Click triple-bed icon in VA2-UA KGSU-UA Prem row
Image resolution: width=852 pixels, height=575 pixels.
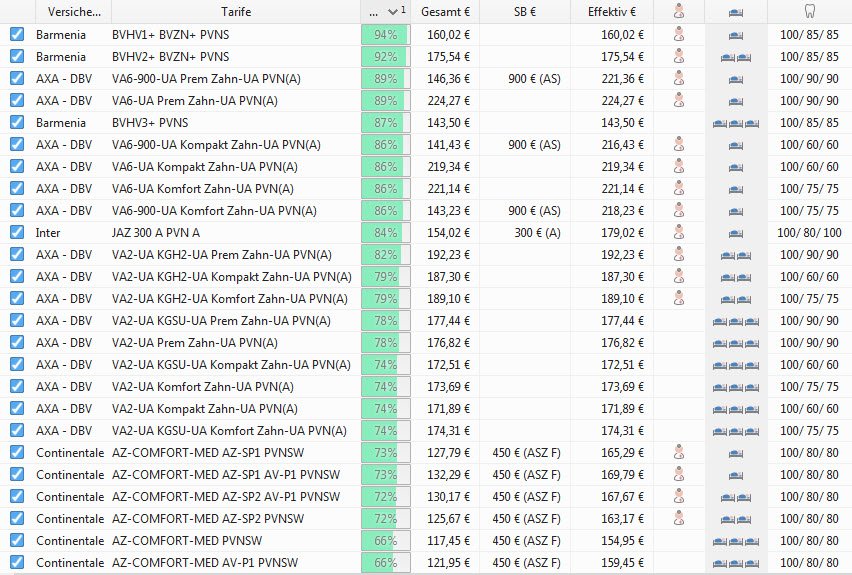tap(736, 321)
